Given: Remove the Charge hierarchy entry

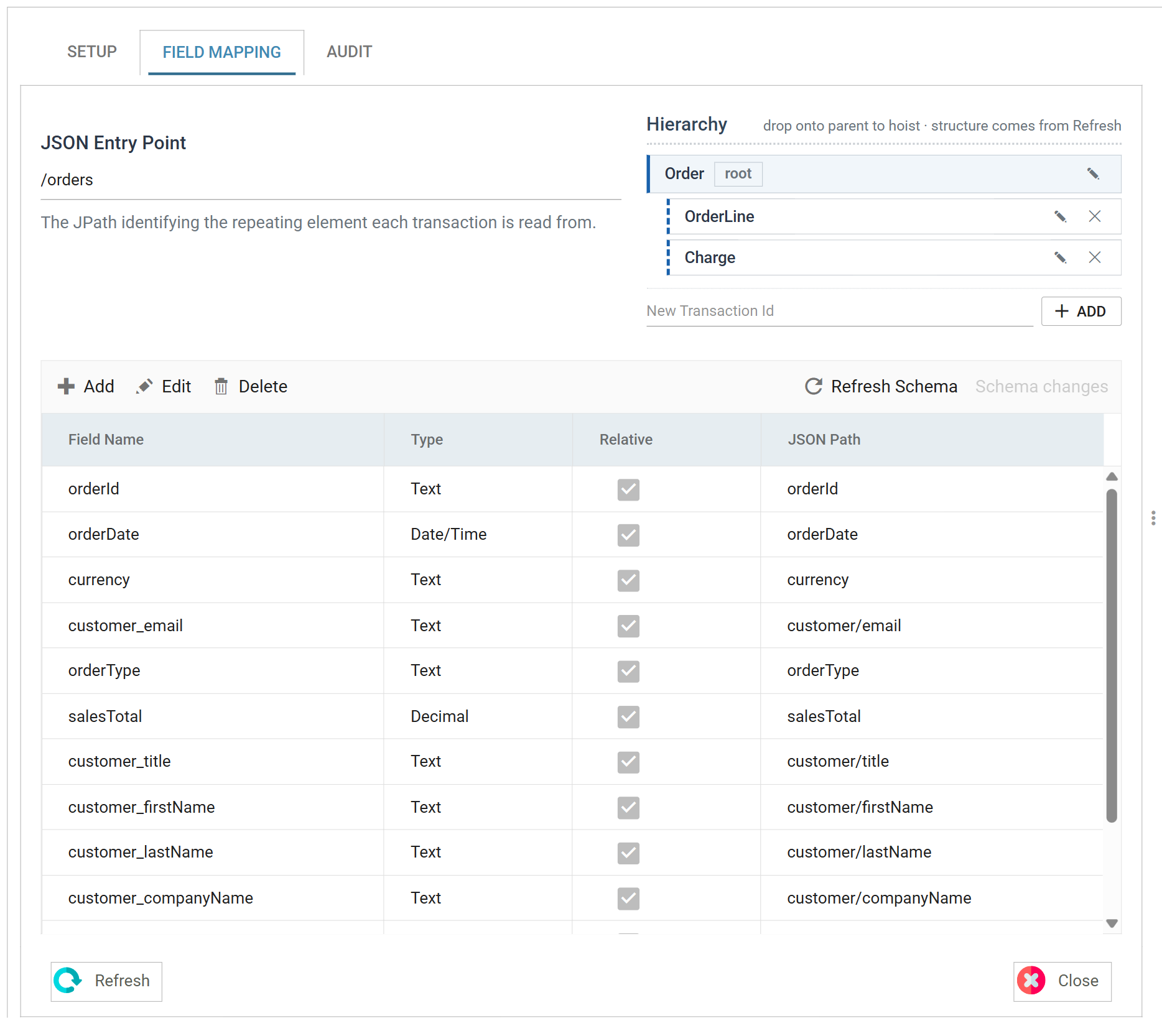Looking at the screenshot, I should click(1095, 257).
